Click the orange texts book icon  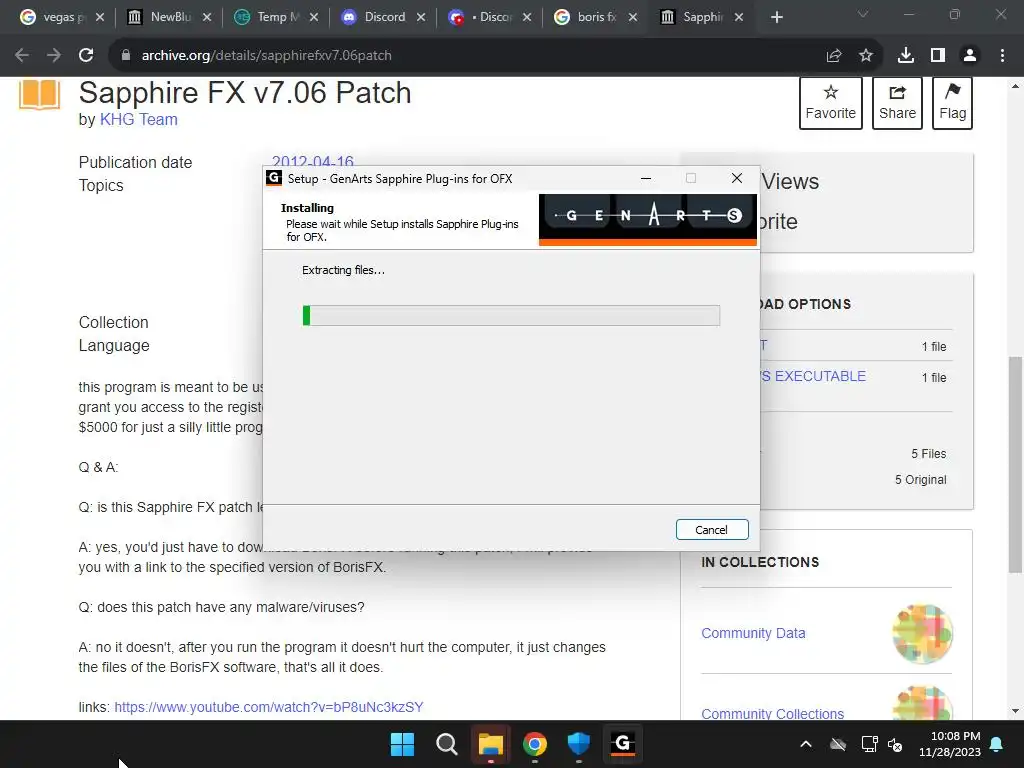(x=39, y=95)
